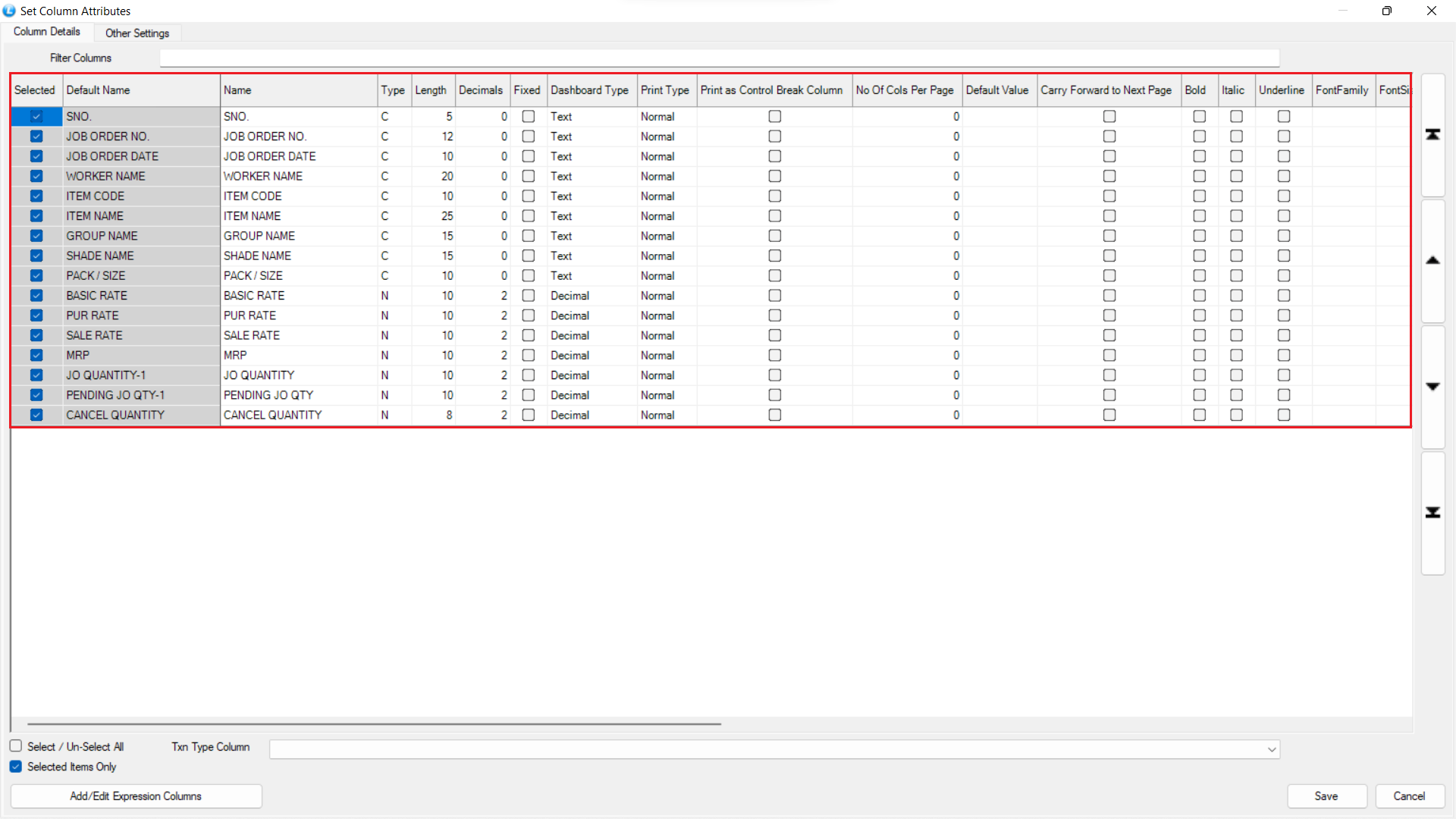
Task: Click Dashboard Type cell of BASIC RATE
Action: (591, 296)
